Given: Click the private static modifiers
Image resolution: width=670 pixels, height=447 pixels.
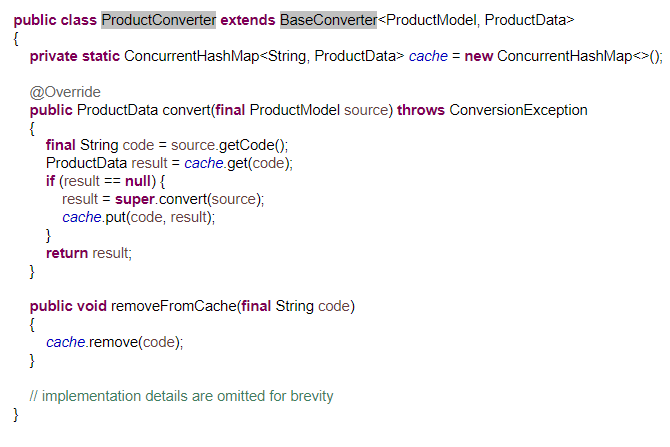Looking at the screenshot, I should pyautogui.click(x=75, y=56).
